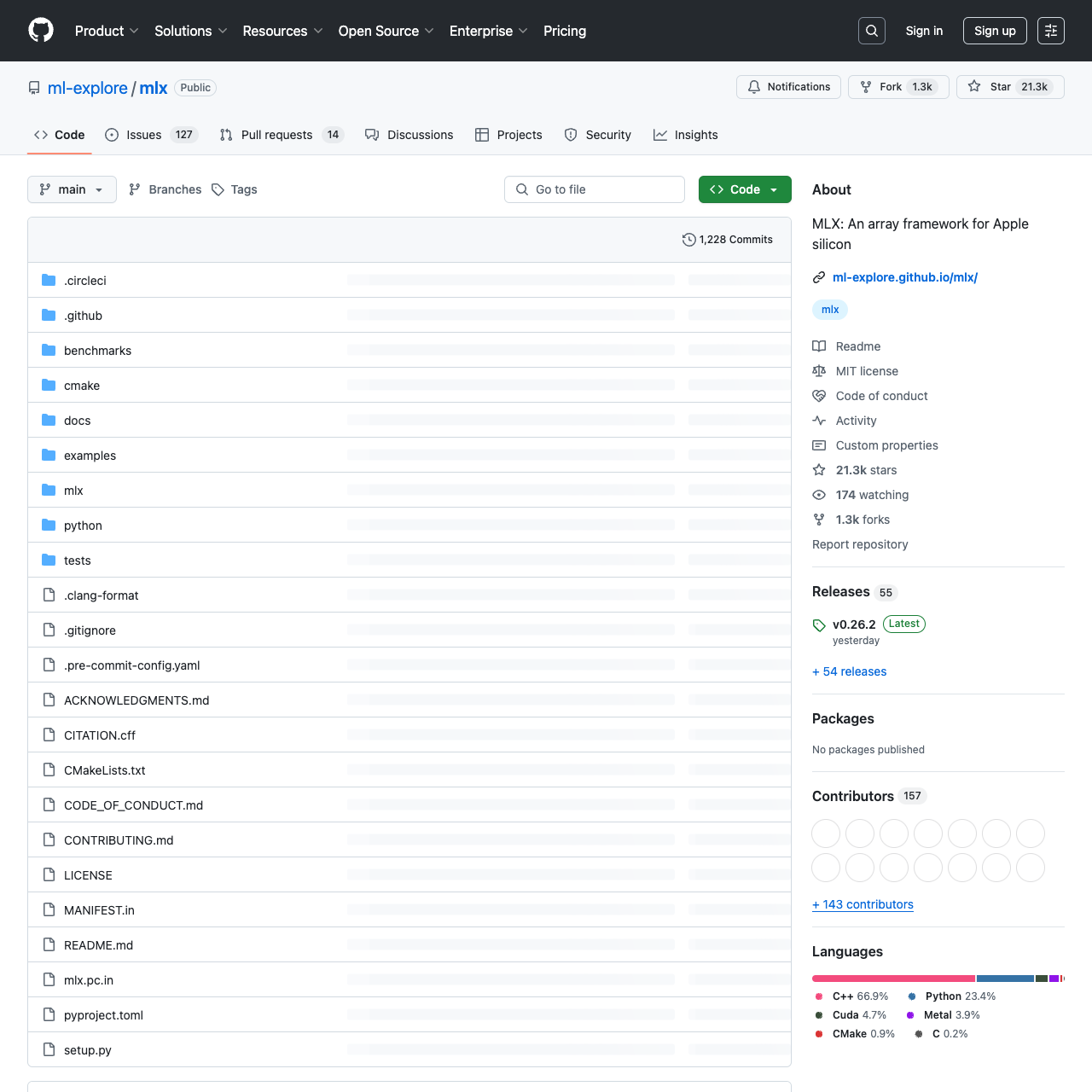Open the README.md file
Image resolution: width=1092 pixels, height=1092 pixels.
point(98,945)
